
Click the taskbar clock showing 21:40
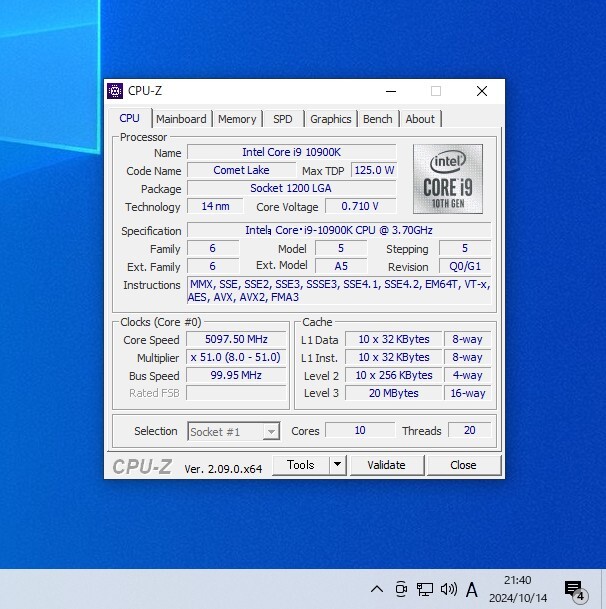point(518,589)
